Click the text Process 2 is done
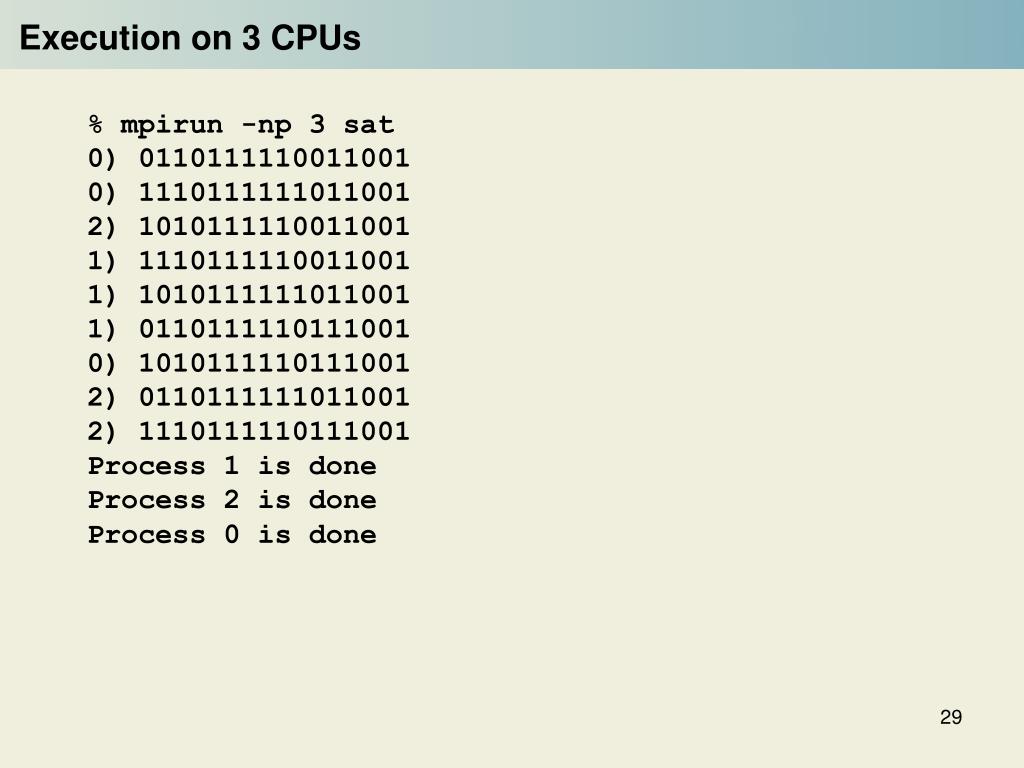The image size is (1024, 768). [232, 500]
